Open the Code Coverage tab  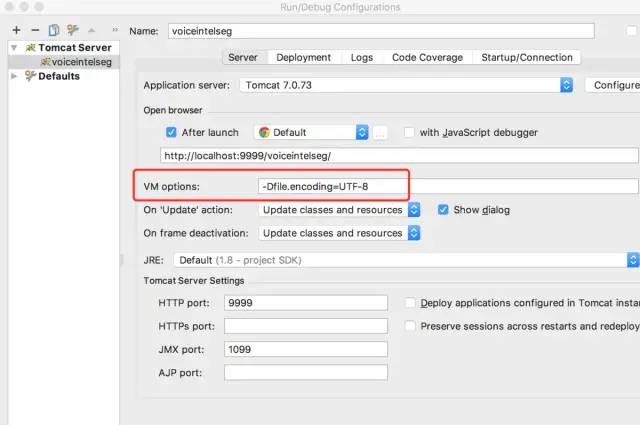(427, 58)
